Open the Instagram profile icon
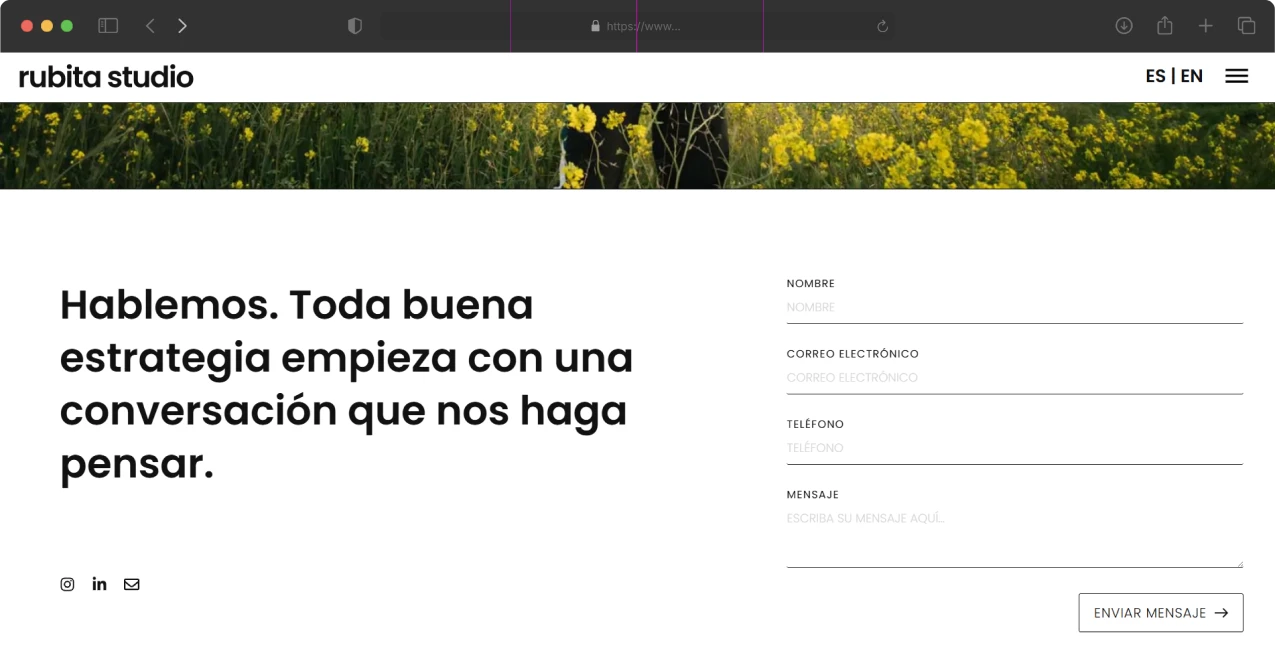This screenshot has height=656, width=1275. point(67,584)
